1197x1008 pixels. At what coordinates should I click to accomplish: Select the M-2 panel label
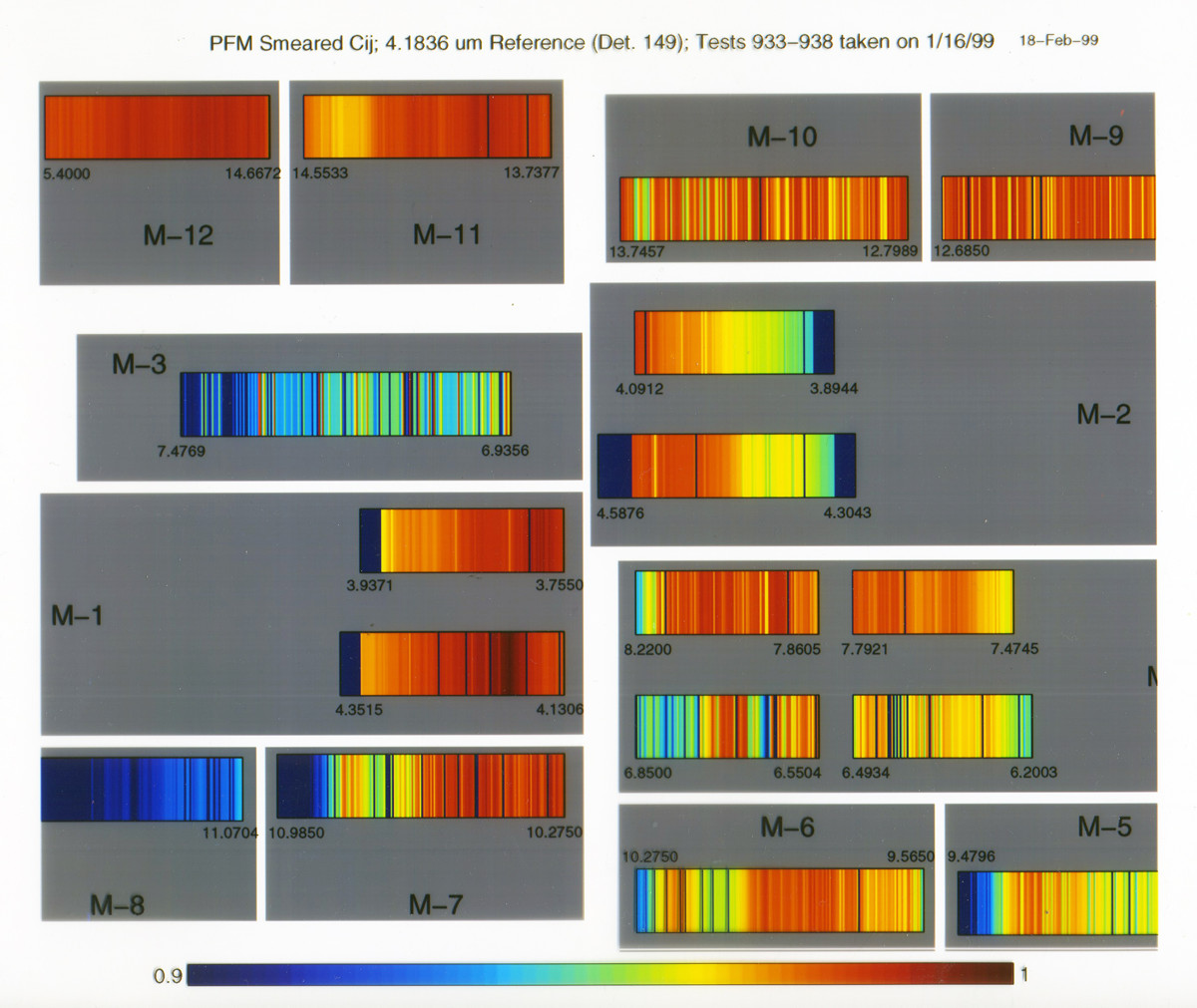click(1103, 415)
